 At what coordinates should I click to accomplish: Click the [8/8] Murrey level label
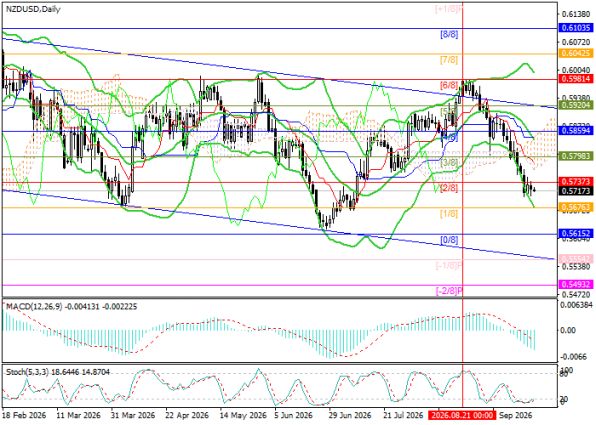point(449,35)
